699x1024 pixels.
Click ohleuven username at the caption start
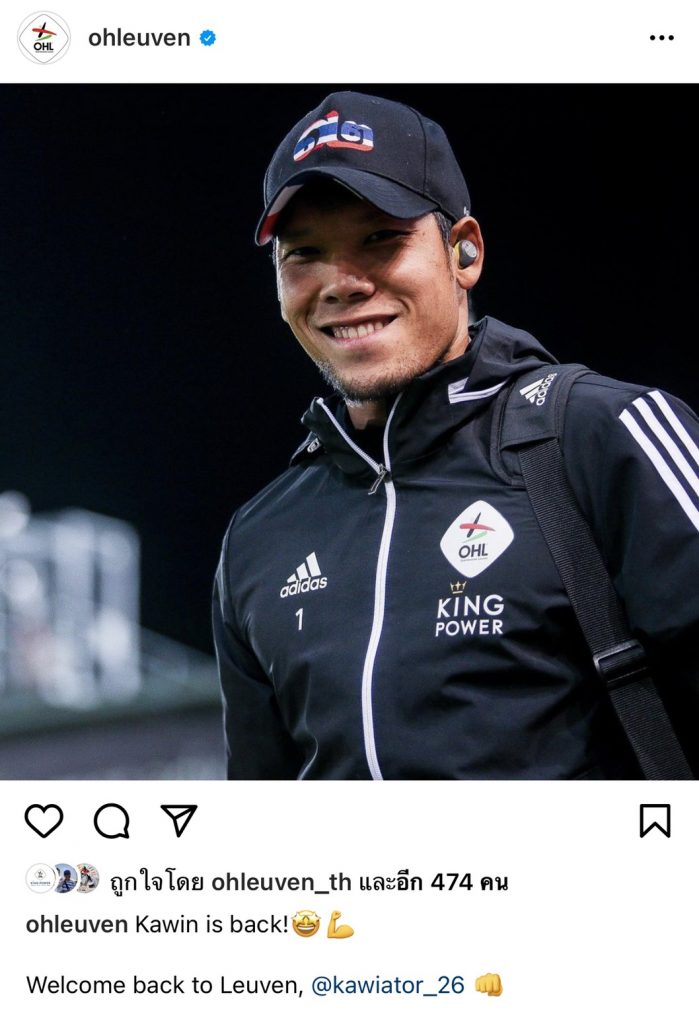click(76, 924)
